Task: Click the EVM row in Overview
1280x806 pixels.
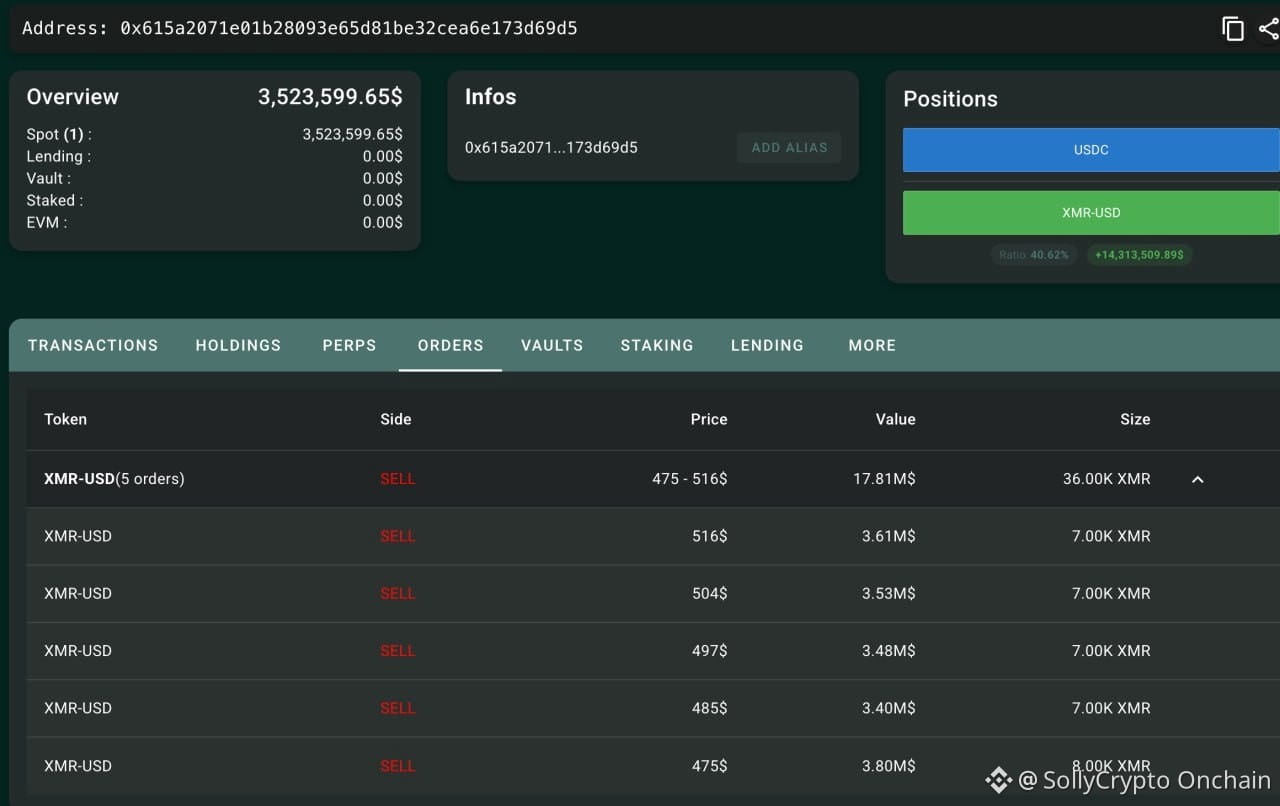Action: [x=215, y=222]
